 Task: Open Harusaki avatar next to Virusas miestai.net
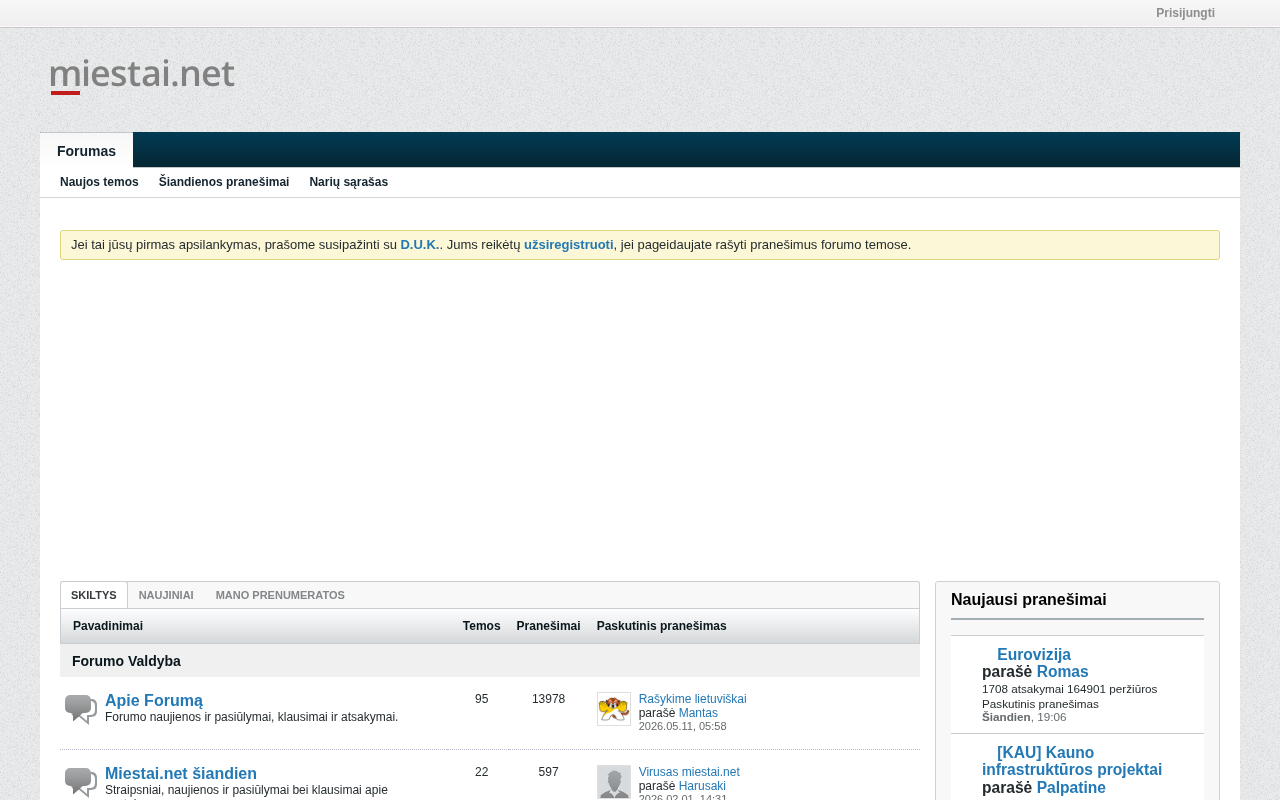(614, 782)
